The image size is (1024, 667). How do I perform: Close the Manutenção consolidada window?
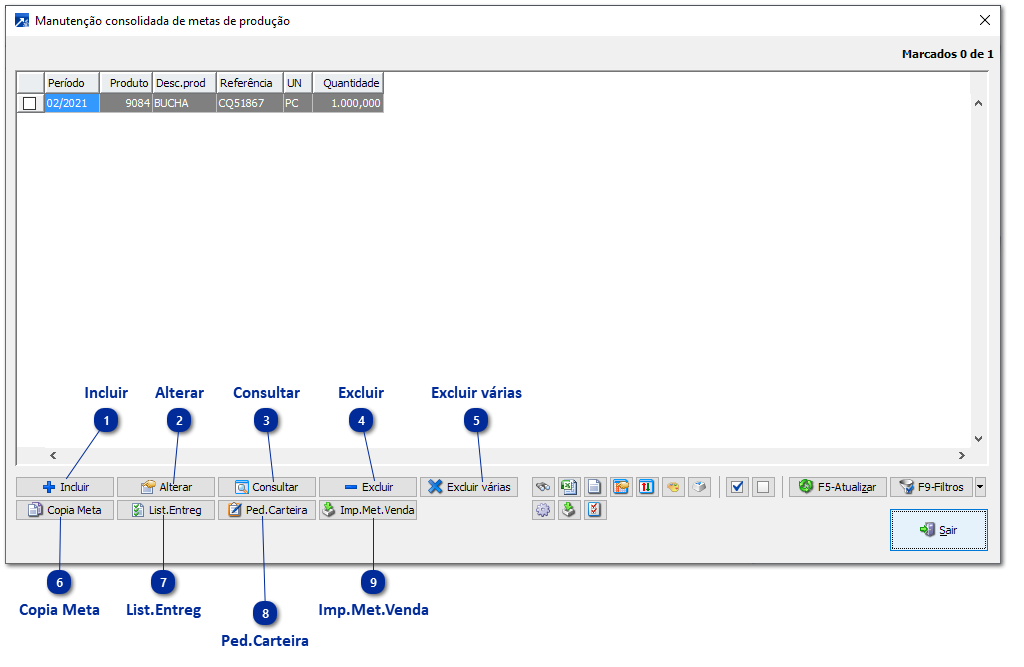(985, 20)
